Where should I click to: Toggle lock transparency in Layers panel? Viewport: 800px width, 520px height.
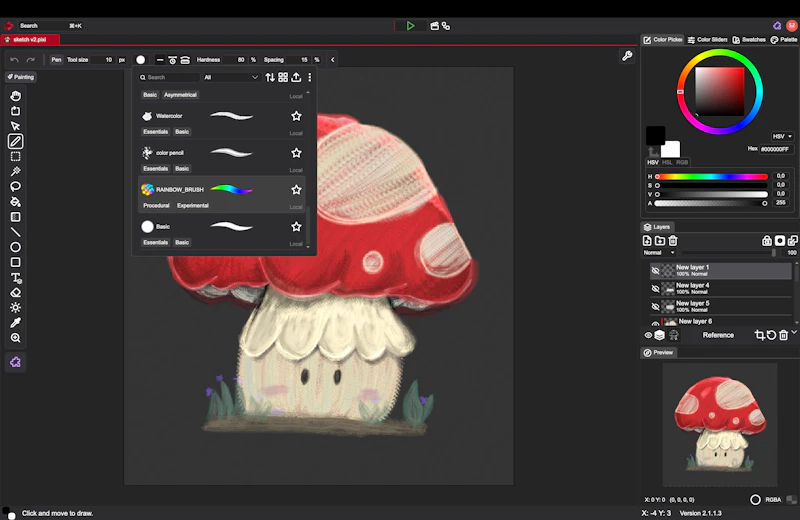pos(767,240)
